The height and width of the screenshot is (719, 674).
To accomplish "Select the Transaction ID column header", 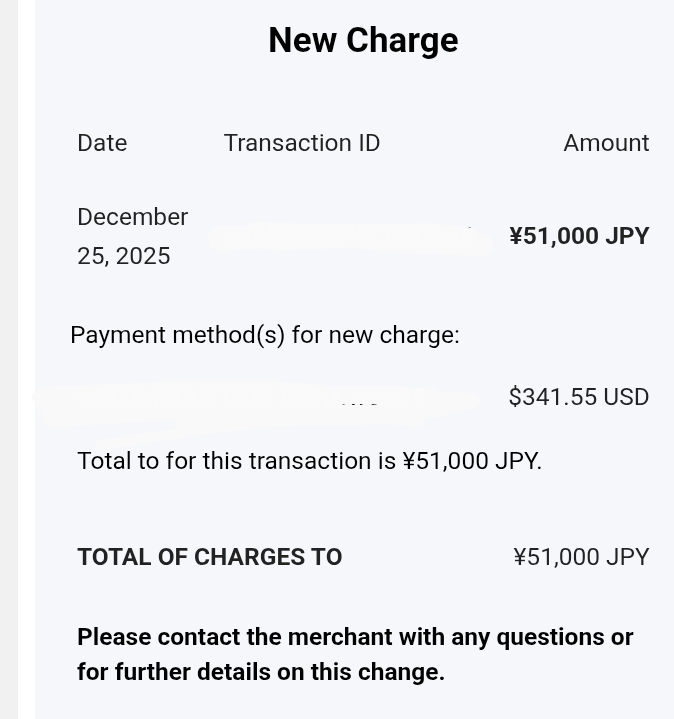I will [x=301, y=143].
